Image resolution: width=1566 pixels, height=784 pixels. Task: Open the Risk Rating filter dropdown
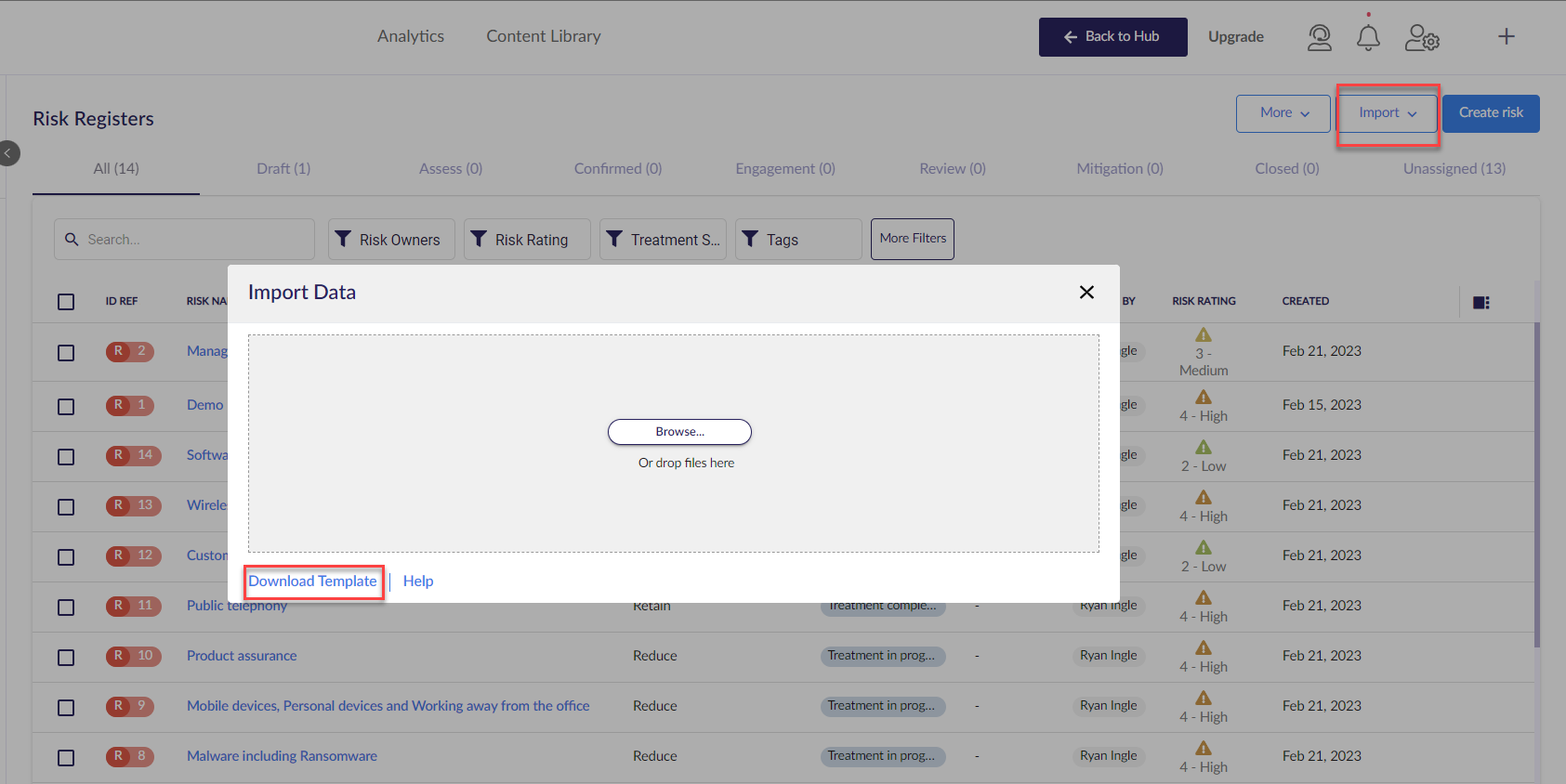click(526, 240)
